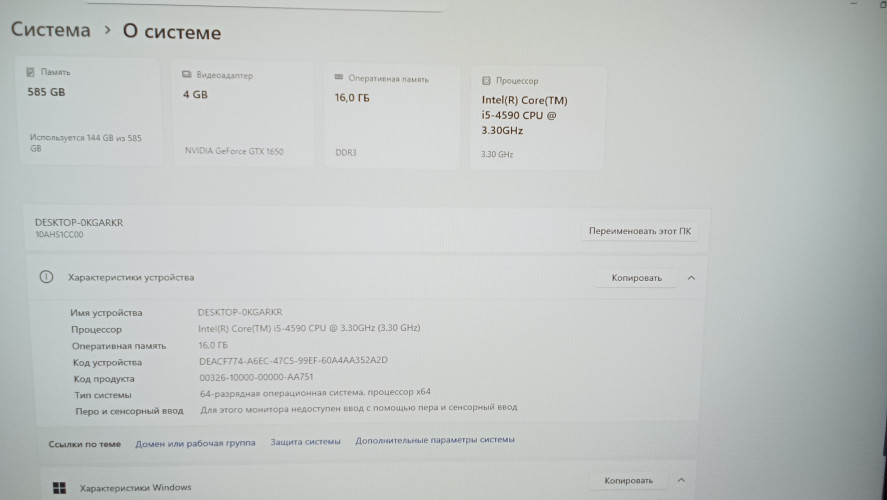
Task: Click the Ссылки по теме label
Action: pos(84,444)
